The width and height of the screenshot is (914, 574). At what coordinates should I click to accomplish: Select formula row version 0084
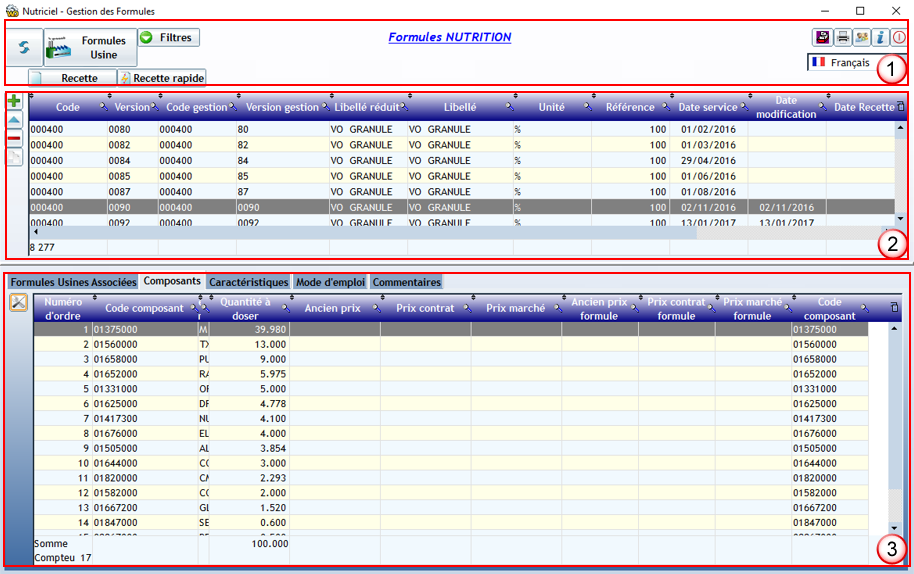click(462, 161)
